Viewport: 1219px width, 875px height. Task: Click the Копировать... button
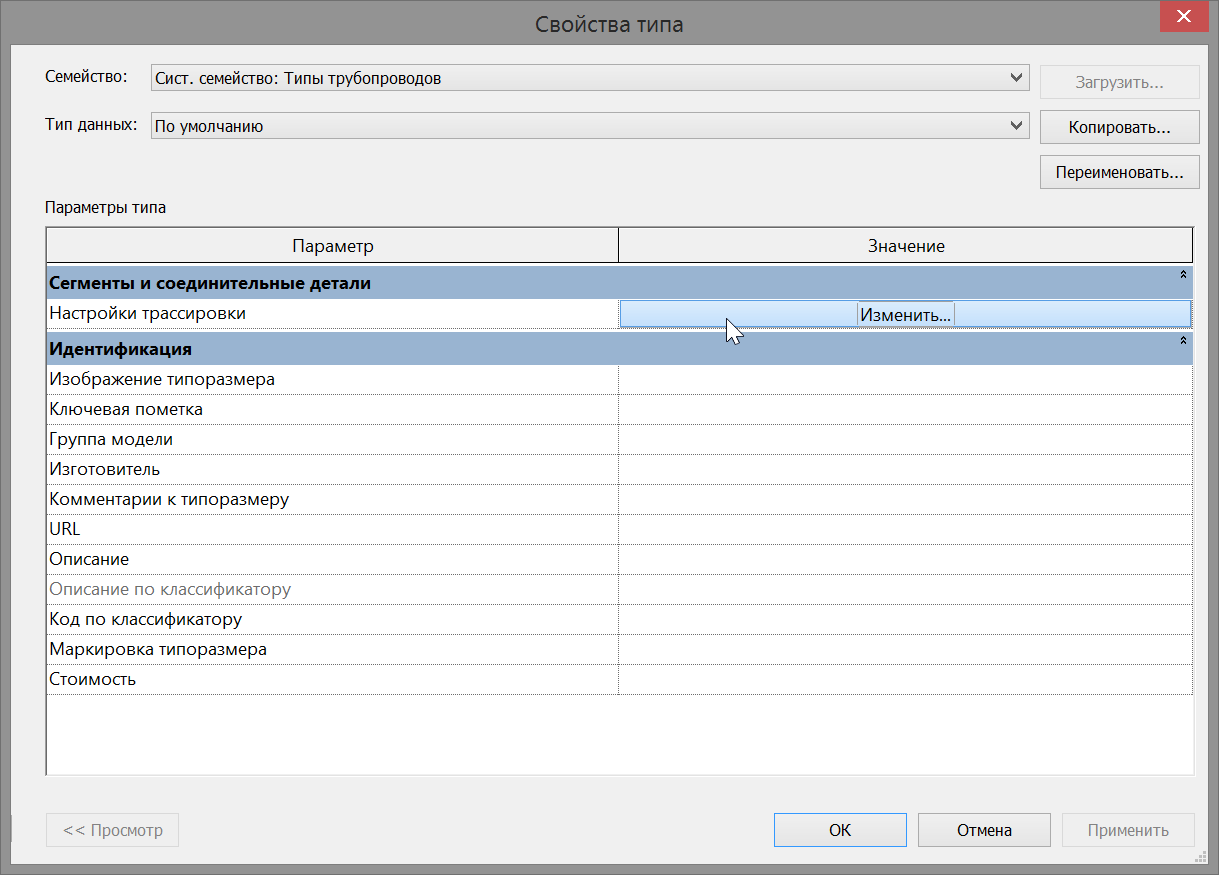click(x=1119, y=127)
